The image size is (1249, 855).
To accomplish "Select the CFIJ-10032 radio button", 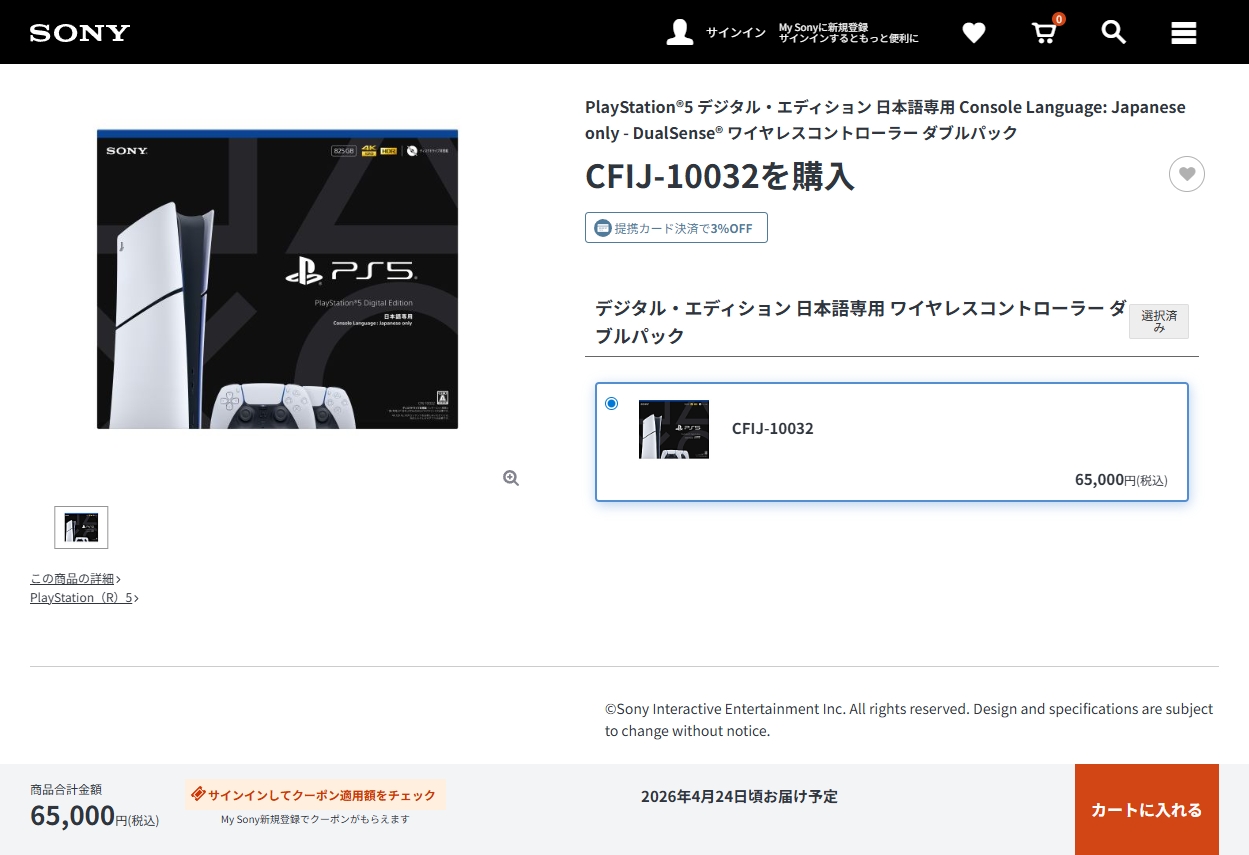I will (x=612, y=404).
